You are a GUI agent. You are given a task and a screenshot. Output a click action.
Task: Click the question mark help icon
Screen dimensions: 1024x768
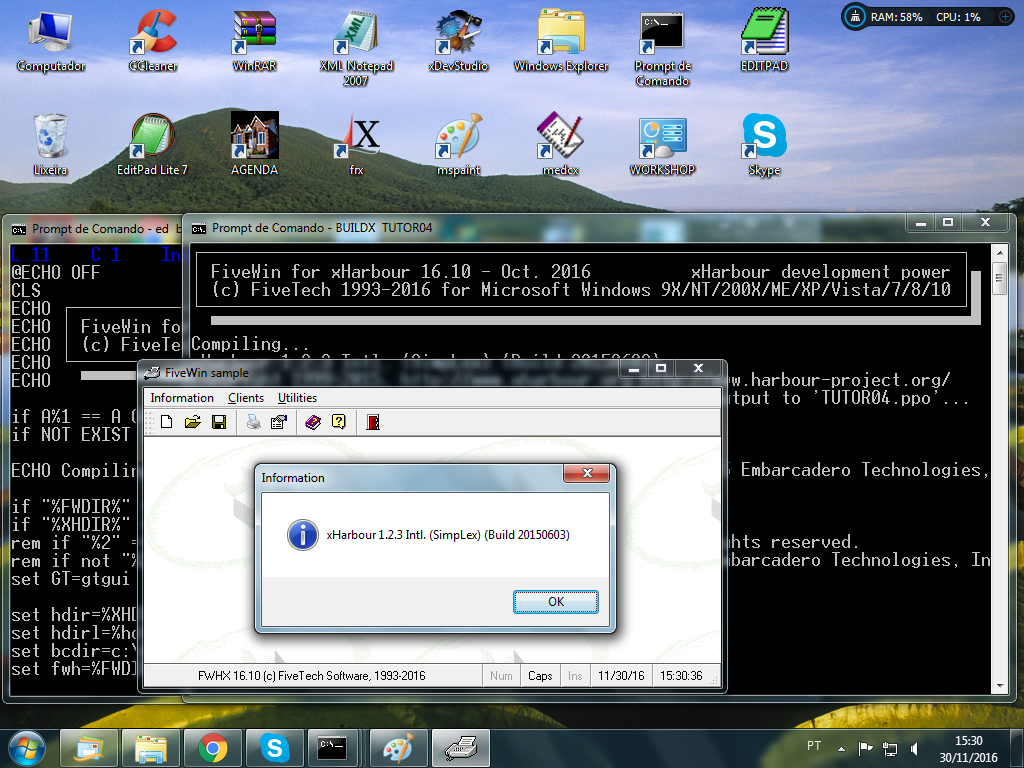(x=339, y=423)
